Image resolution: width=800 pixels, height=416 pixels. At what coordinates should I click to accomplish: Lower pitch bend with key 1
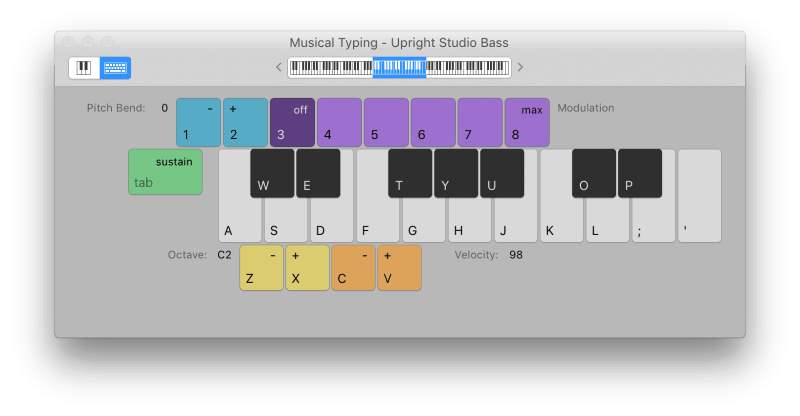198,123
